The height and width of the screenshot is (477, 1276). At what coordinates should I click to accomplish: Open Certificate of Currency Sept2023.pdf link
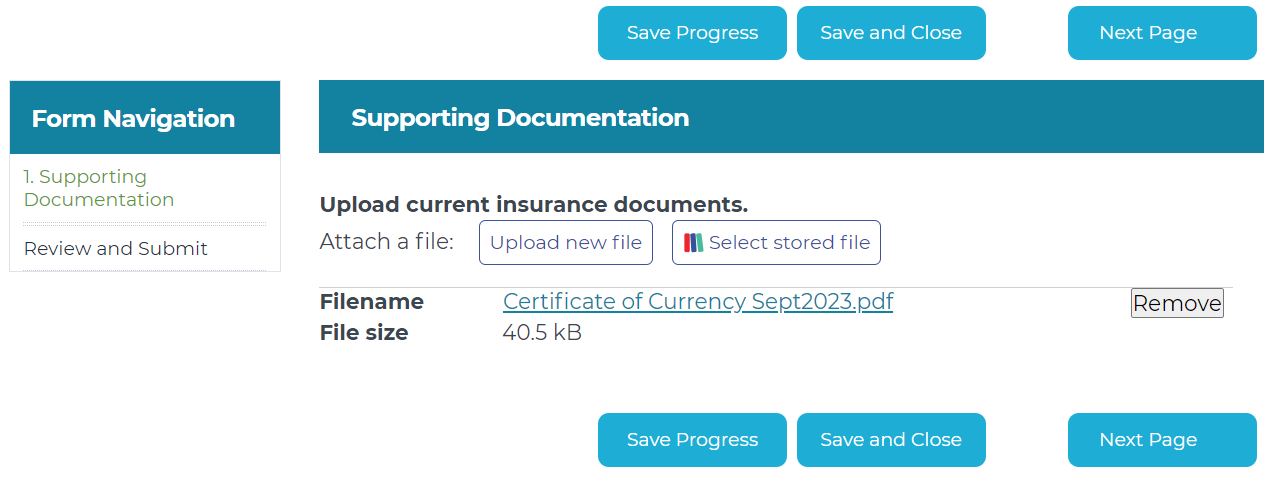click(x=698, y=302)
